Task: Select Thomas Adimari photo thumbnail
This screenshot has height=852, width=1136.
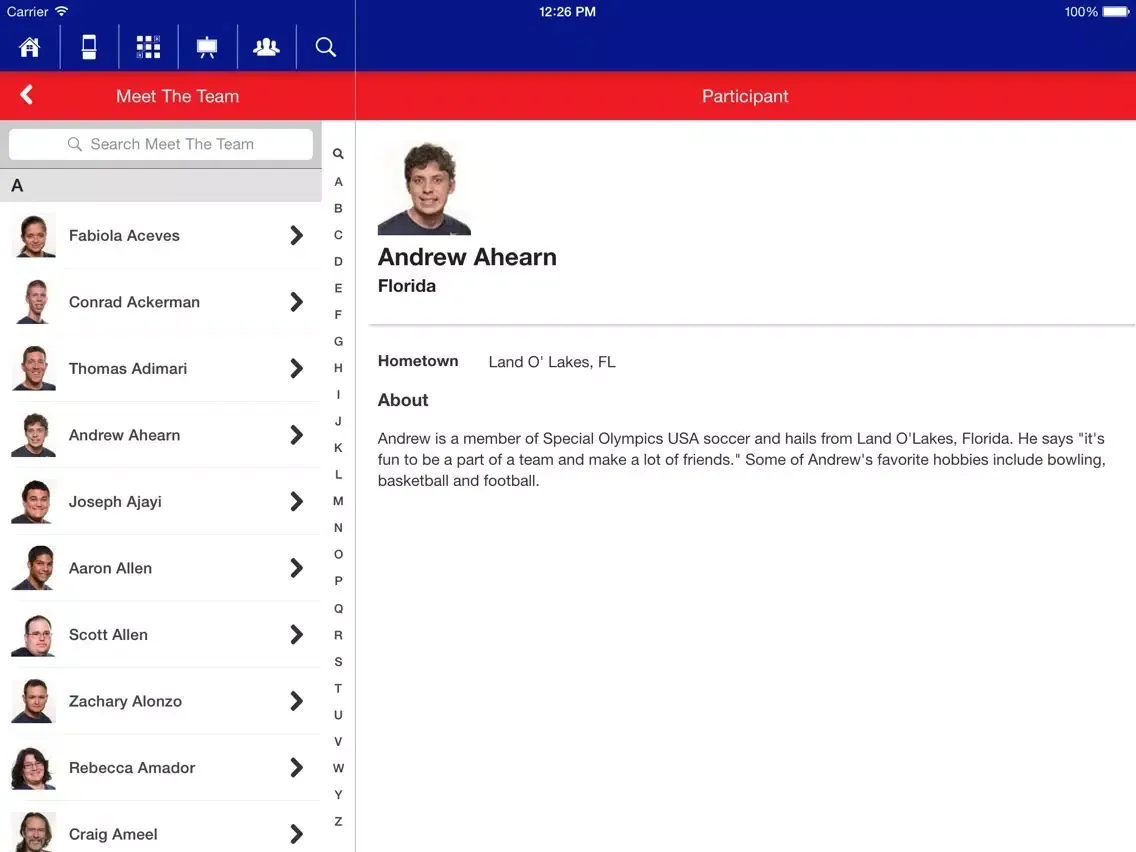Action: 33,368
